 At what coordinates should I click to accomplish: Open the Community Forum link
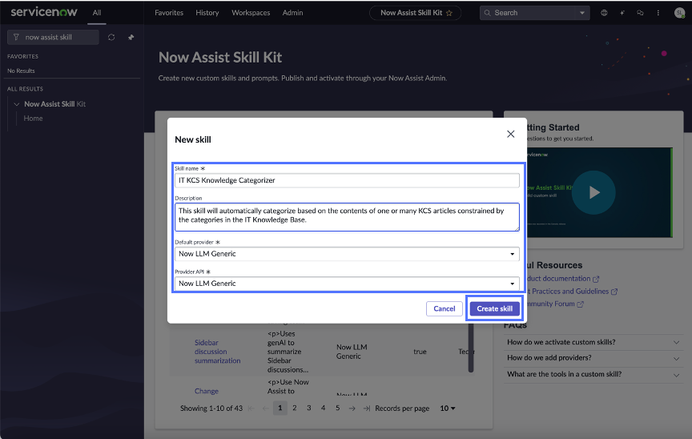[555, 304]
